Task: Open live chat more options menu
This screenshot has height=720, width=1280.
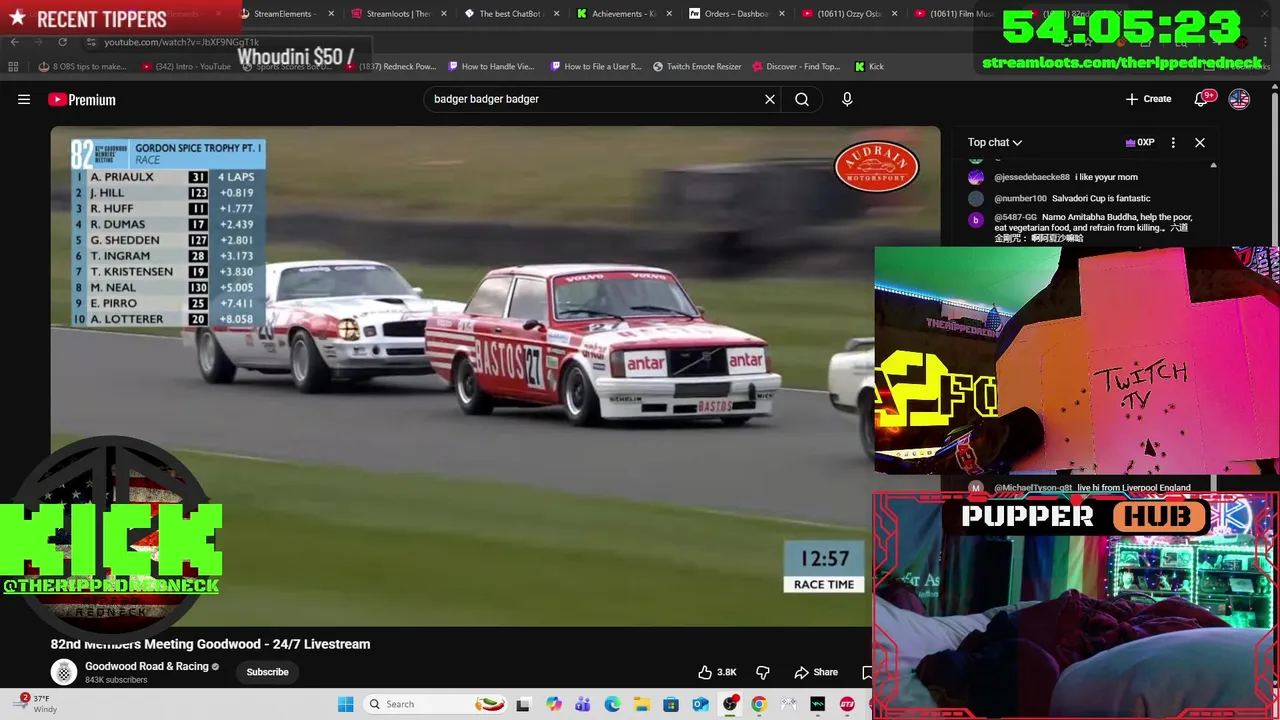Action: pyautogui.click(x=1173, y=142)
